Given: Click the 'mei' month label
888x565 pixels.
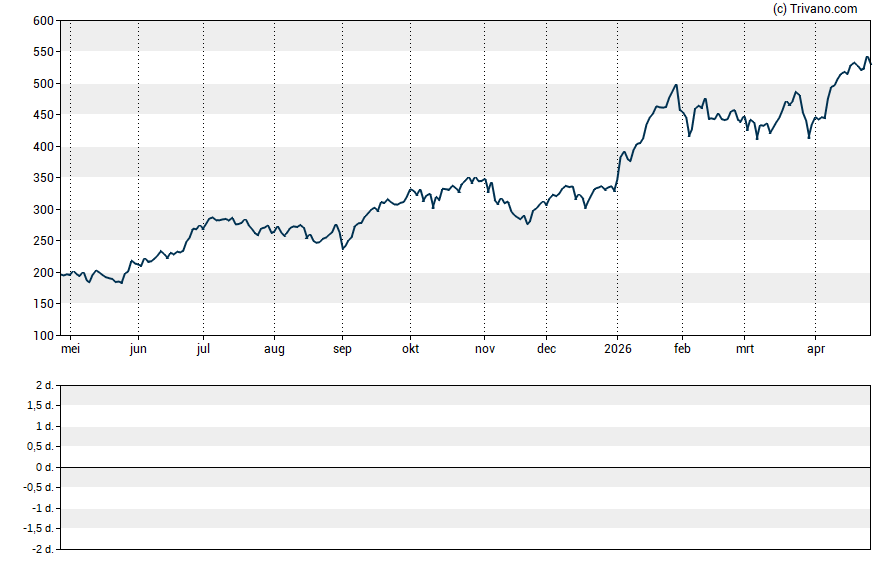Looking at the screenshot, I should click(70, 349).
